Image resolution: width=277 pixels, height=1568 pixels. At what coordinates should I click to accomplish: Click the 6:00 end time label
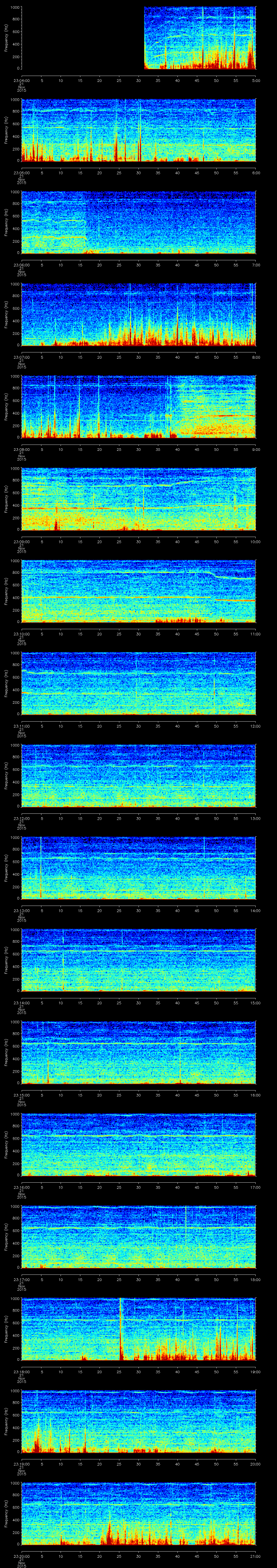click(x=256, y=173)
